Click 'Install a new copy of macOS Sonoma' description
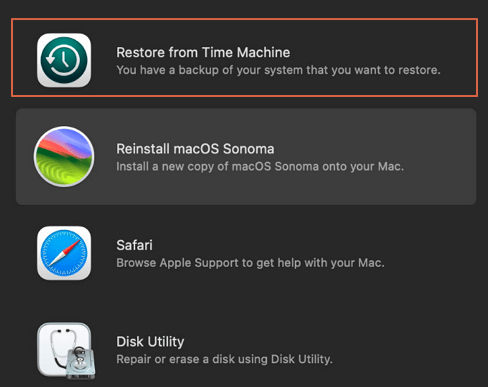The height and width of the screenshot is (387, 488). (x=260, y=166)
